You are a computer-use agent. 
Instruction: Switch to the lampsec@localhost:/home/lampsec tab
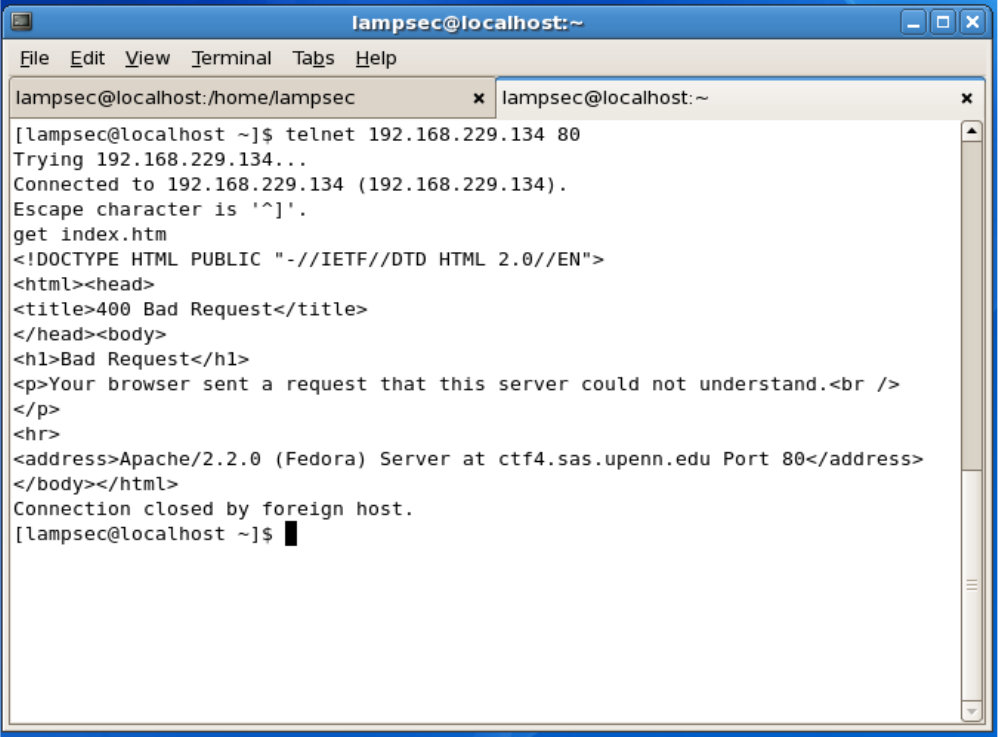185,98
